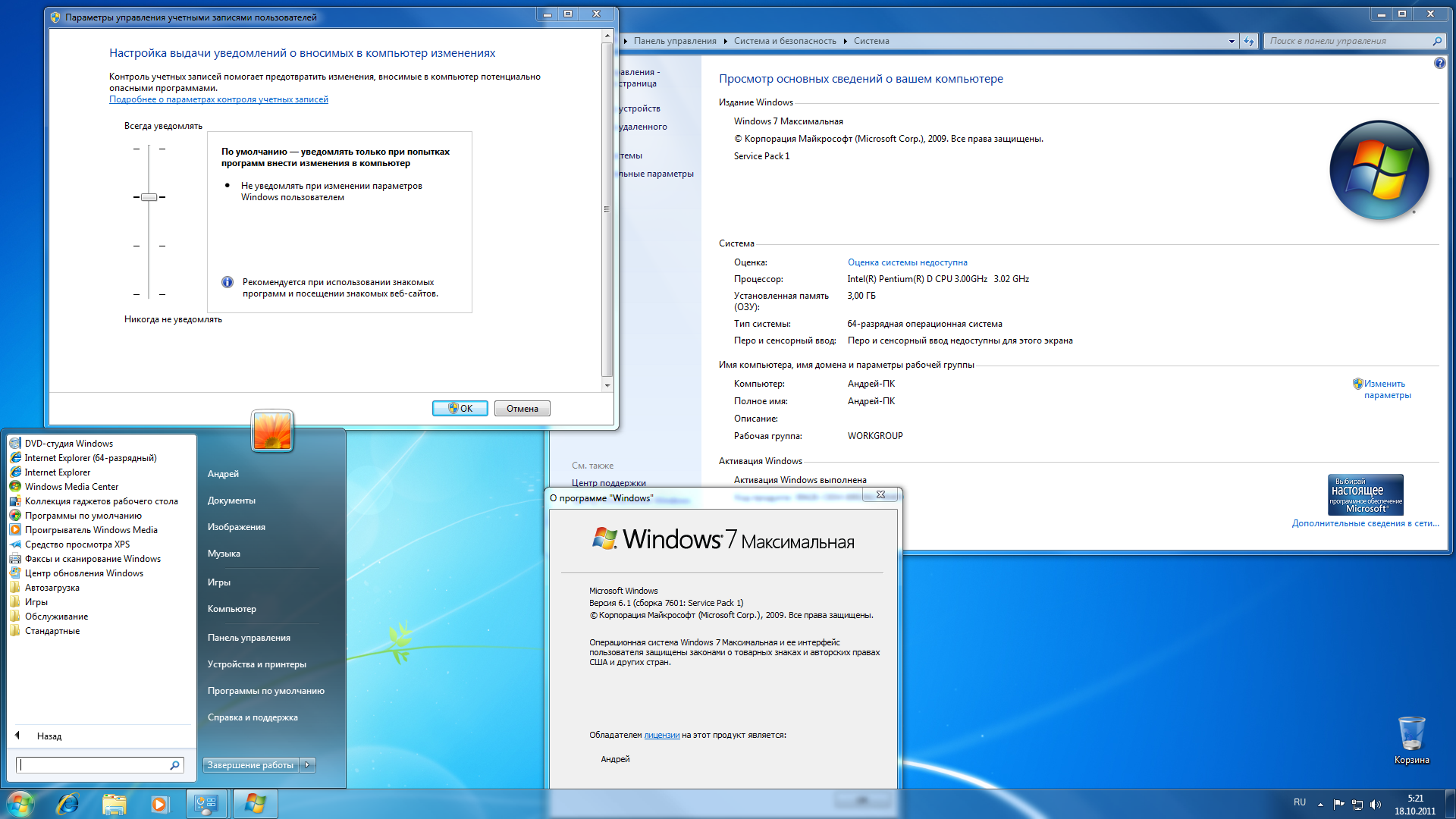Open Музыка from Start menu
This screenshot has width=1456, height=819.
(224, 554)
